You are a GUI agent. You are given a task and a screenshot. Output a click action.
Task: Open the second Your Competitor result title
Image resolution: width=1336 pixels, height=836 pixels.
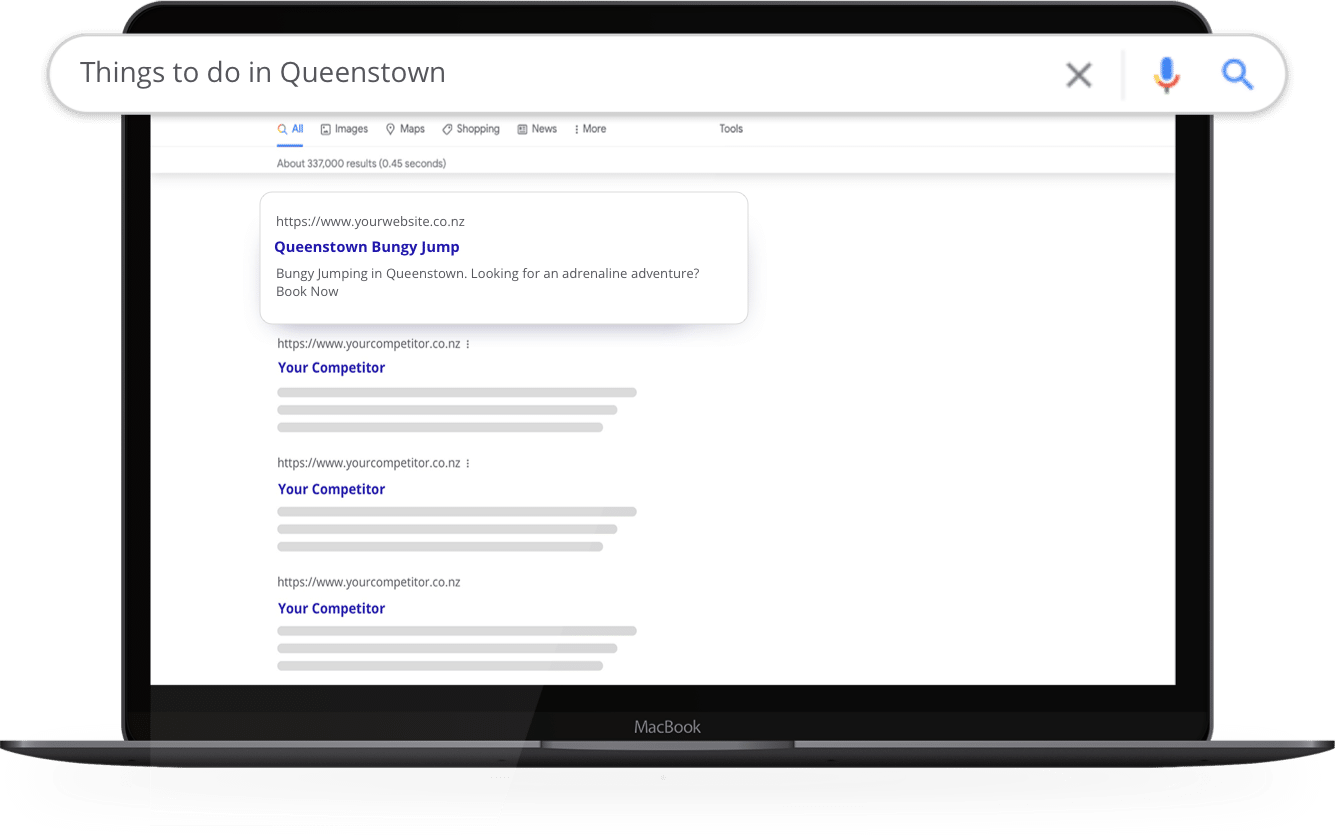point(331,489)
